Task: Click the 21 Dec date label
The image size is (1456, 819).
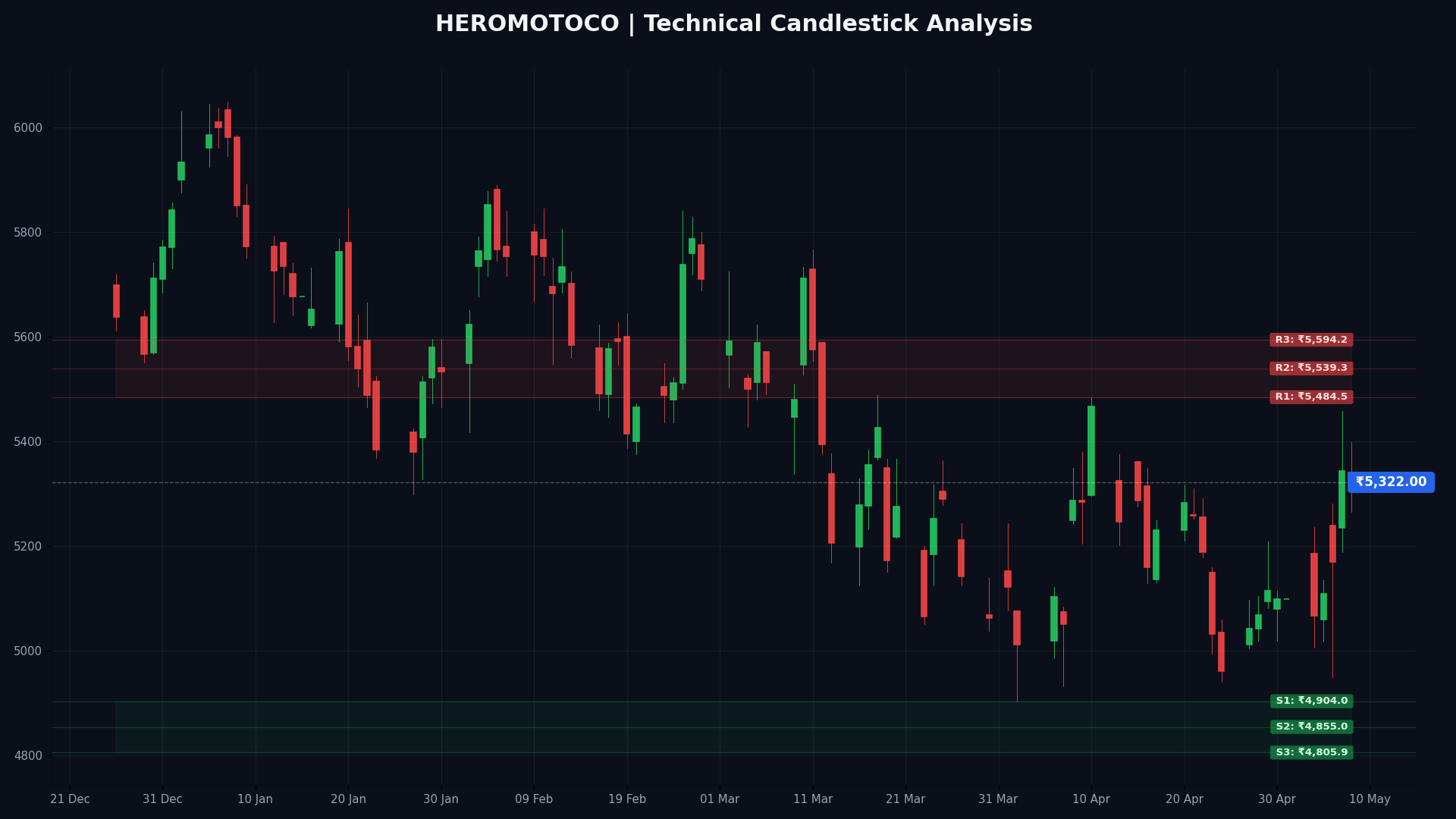Action: click(x=70, y=799)
